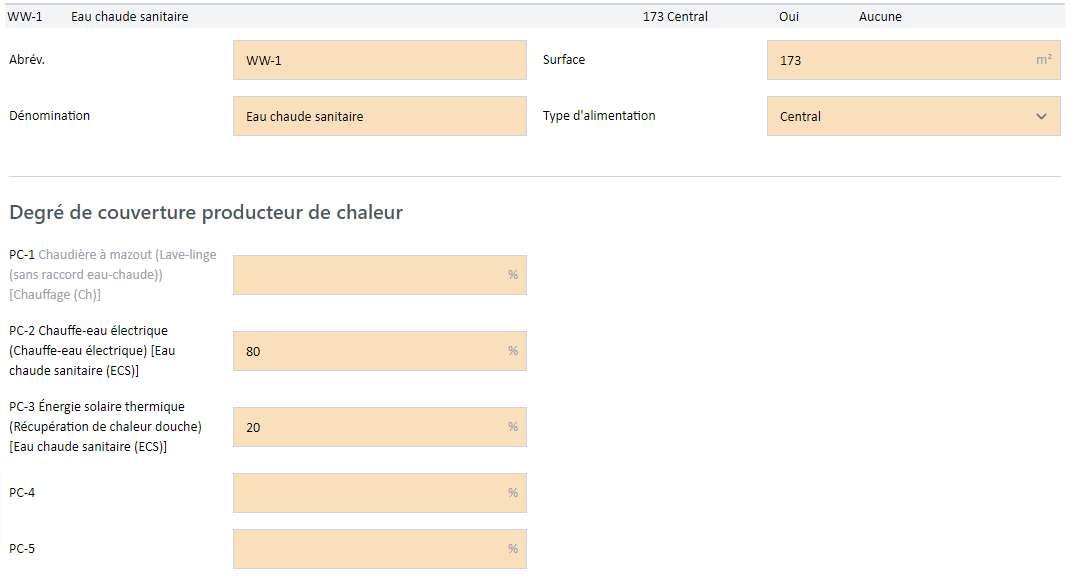Viewport: 1070px width, 576px height.
Task: Select the WW-1 abbreviation in the top row
Action: pyautogui.click(x=25, y=17)
